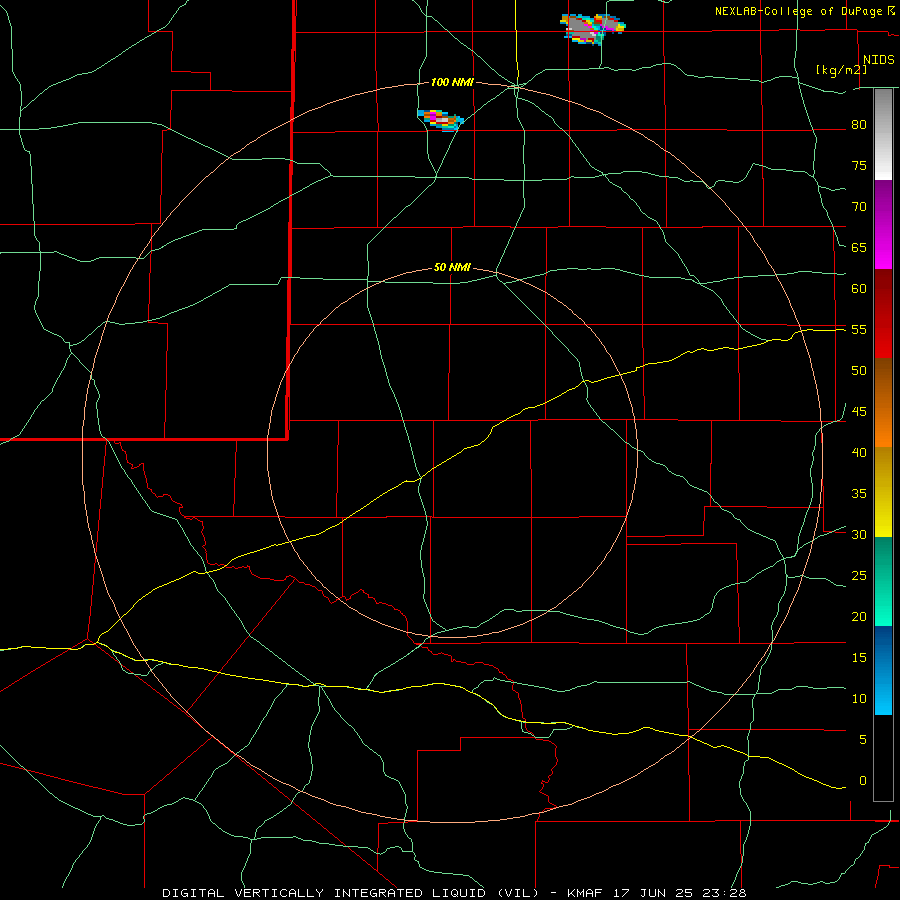Click the 50 NMI range ring label
Screen dimensions: 900x900
pos(452,267)
